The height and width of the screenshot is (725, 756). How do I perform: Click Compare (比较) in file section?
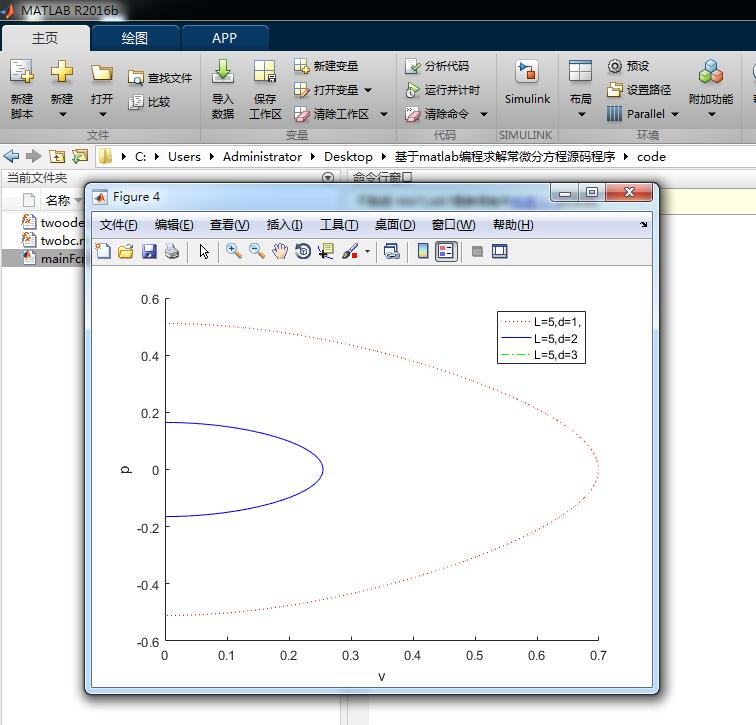pos(149,102)
